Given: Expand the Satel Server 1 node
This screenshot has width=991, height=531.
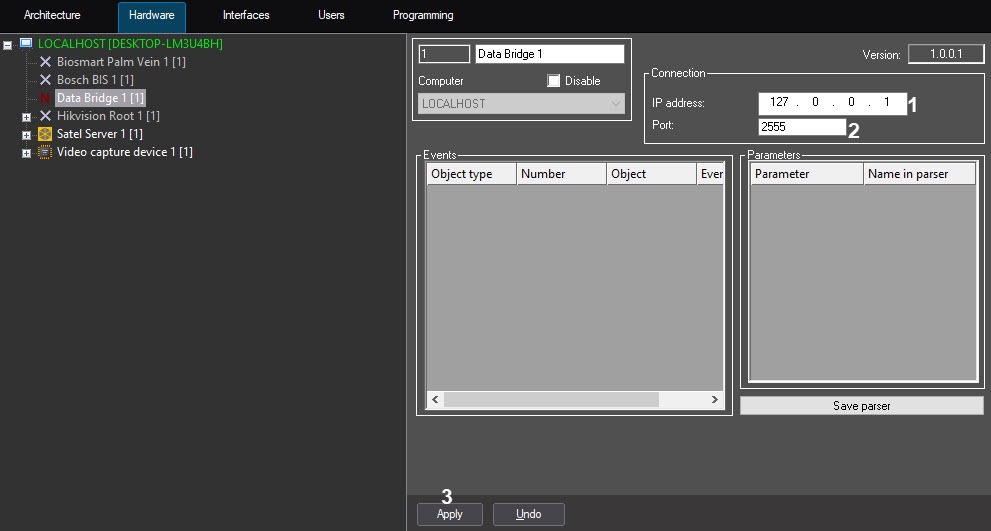Looking at the screenshot, I should [x=27, y=135].
